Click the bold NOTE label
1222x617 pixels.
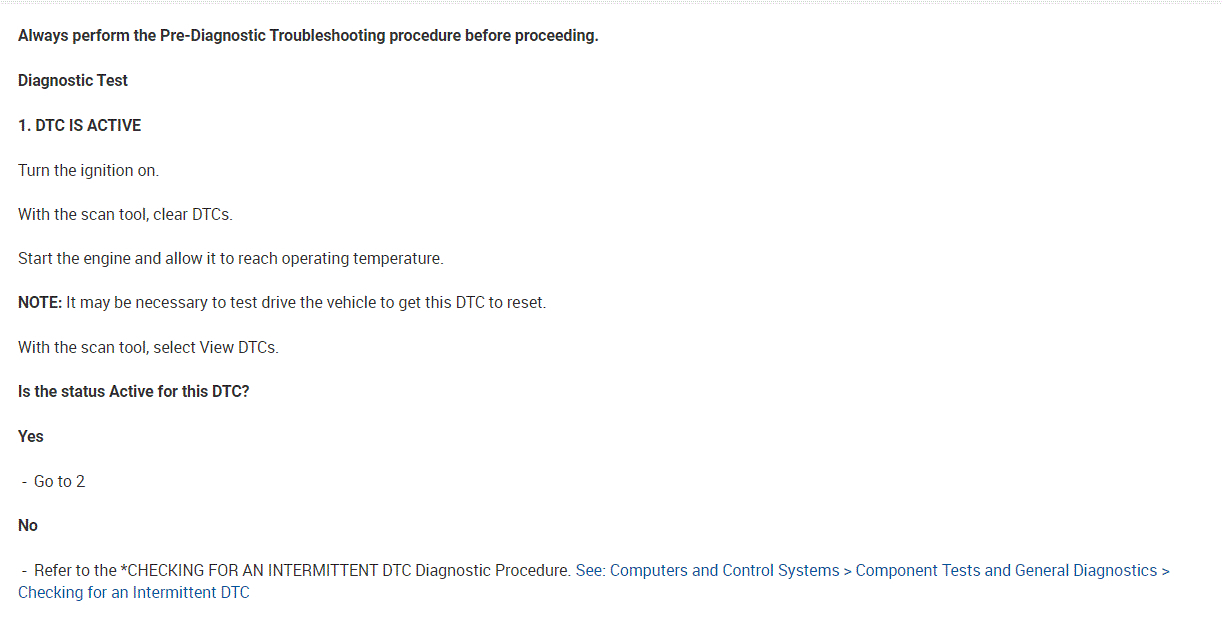(x=40, y=302)
